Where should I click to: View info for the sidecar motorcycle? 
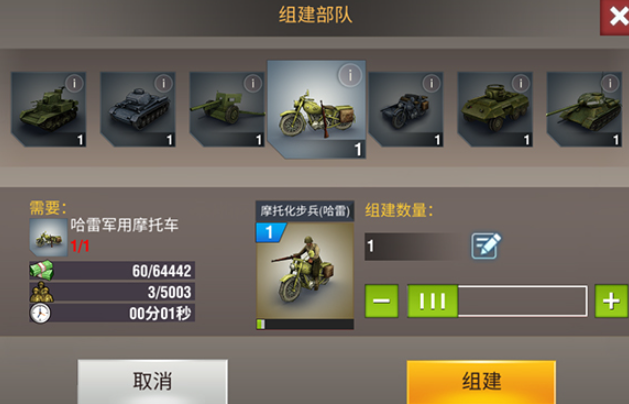(x=432, y=83)
